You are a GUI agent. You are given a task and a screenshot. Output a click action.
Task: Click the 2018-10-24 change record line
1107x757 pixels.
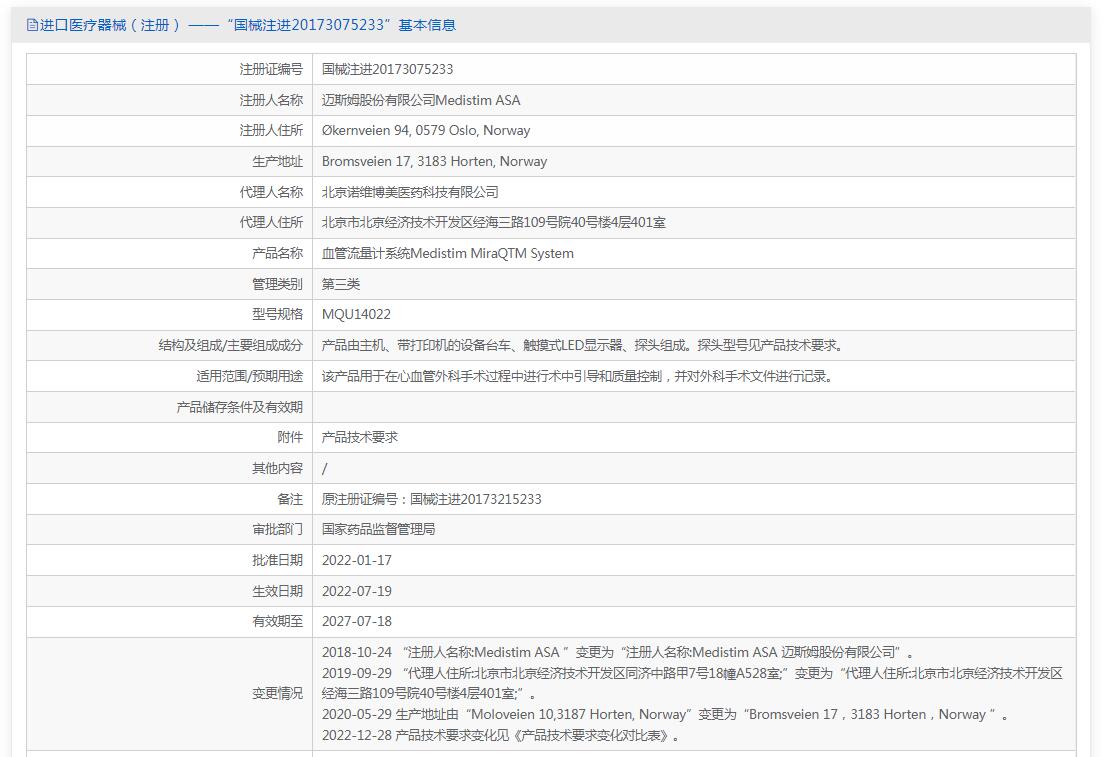[x=618, y=652]
